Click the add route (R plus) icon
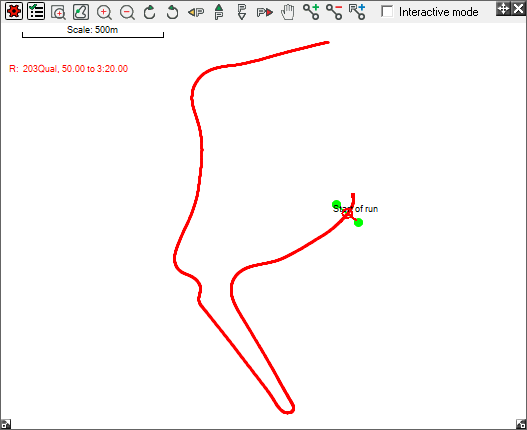This screenshot has width=527, height=430. point(357,12)
